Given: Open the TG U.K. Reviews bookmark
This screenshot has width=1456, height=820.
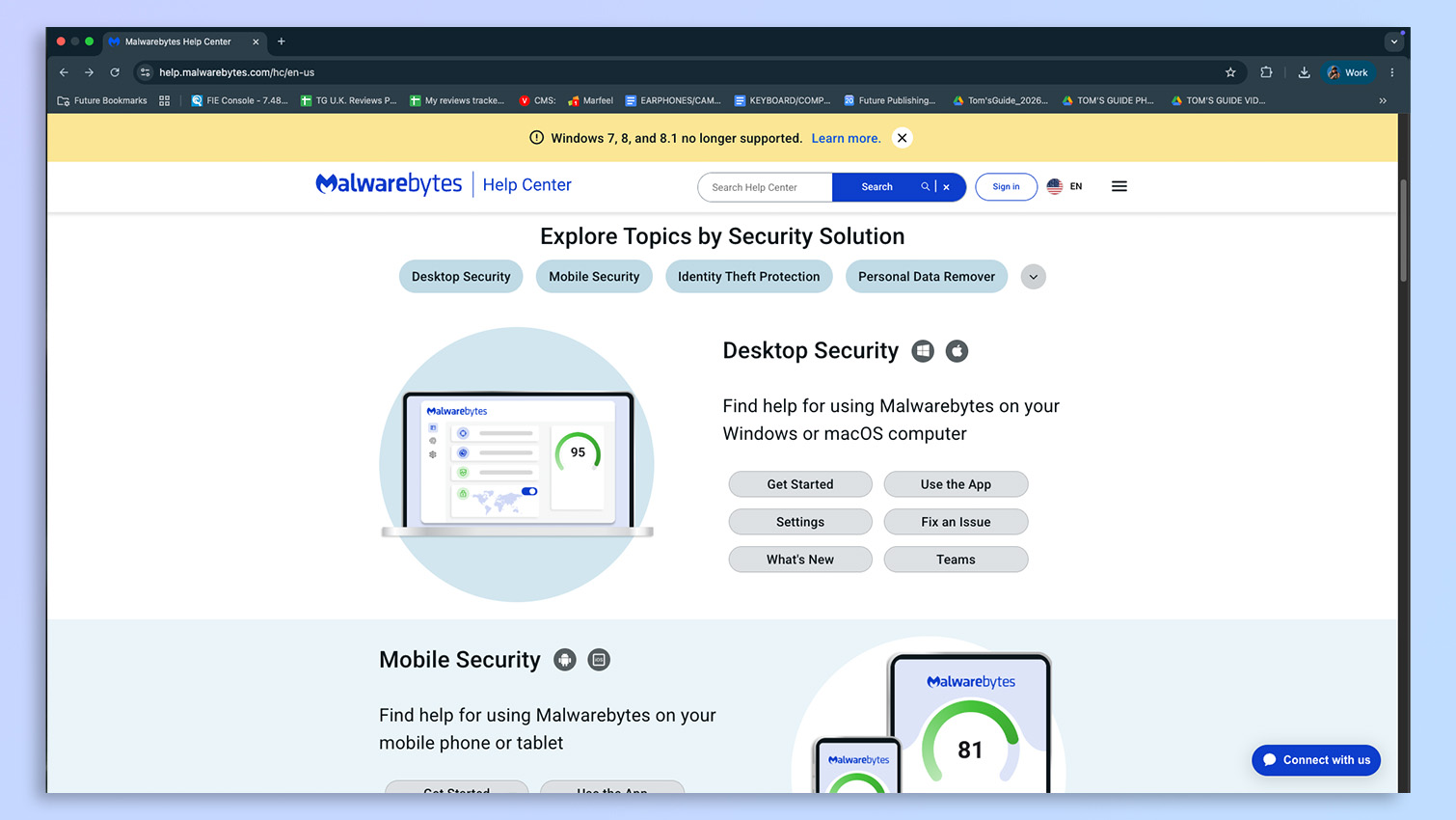Looking at the screenshot, I should tap(348, 100).
